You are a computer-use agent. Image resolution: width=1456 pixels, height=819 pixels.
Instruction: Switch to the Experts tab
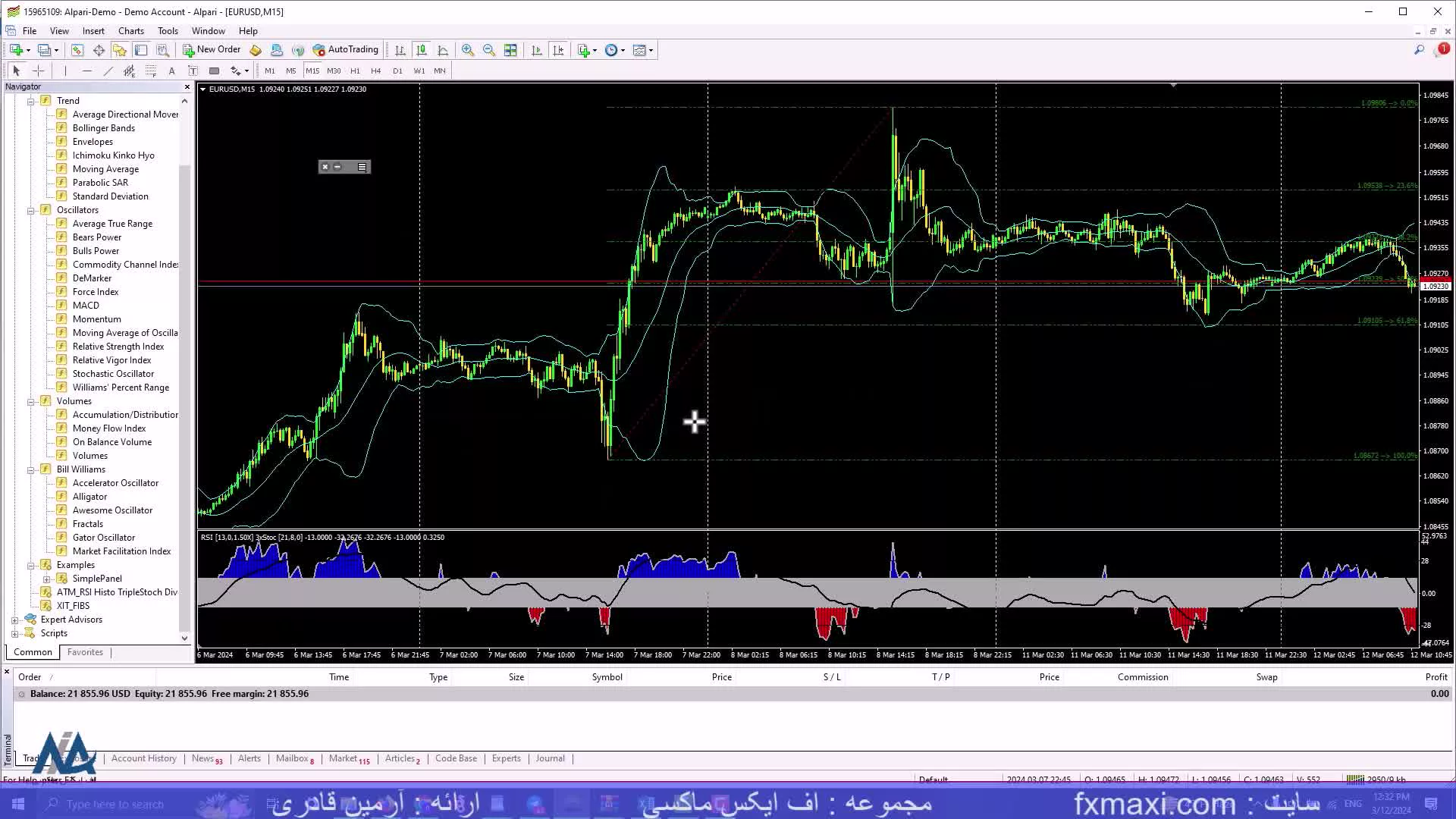506,758
